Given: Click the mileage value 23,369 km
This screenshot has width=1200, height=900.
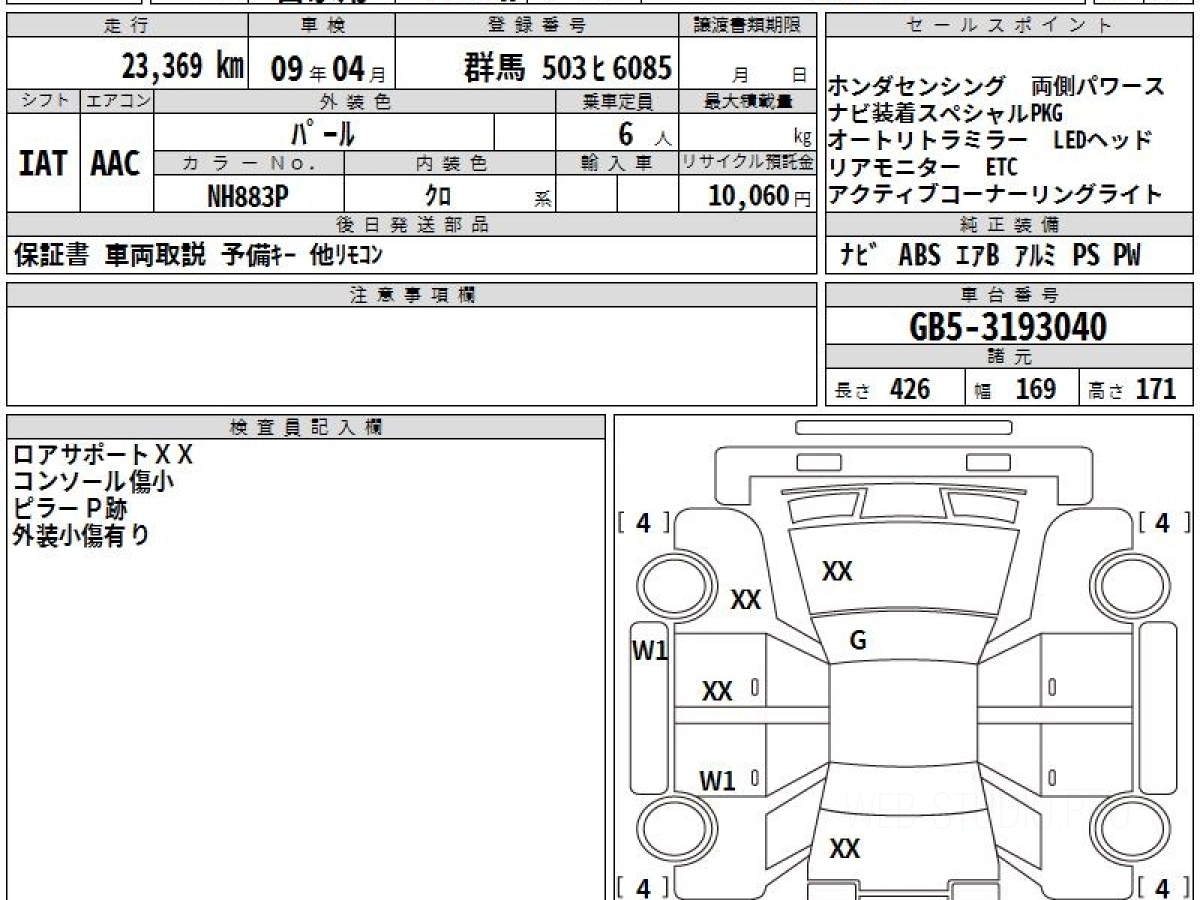Looking at the screenshot, I should (x=182, y=68).
